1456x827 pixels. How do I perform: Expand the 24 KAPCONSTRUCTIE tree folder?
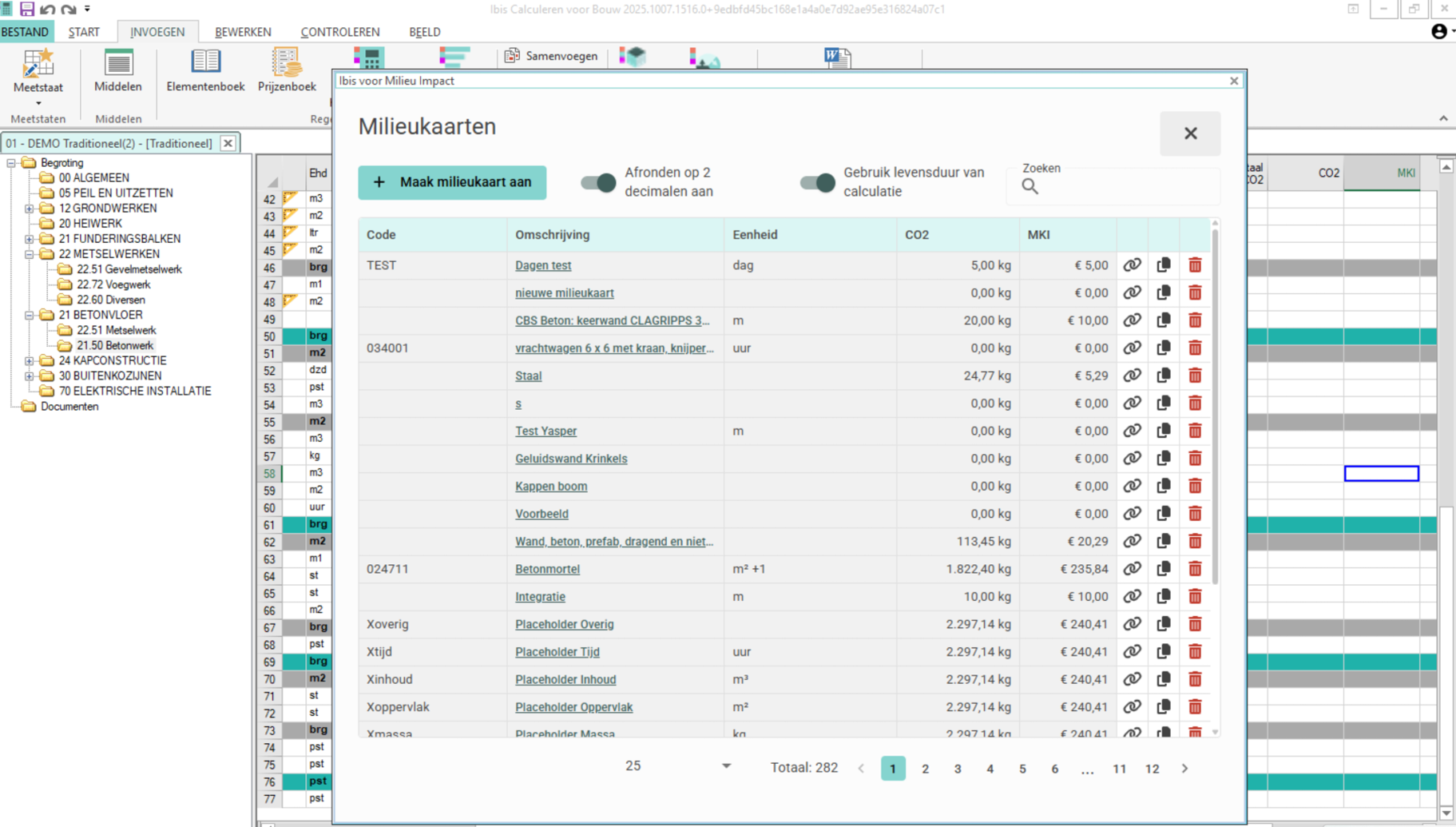click(x=30, y=361)
